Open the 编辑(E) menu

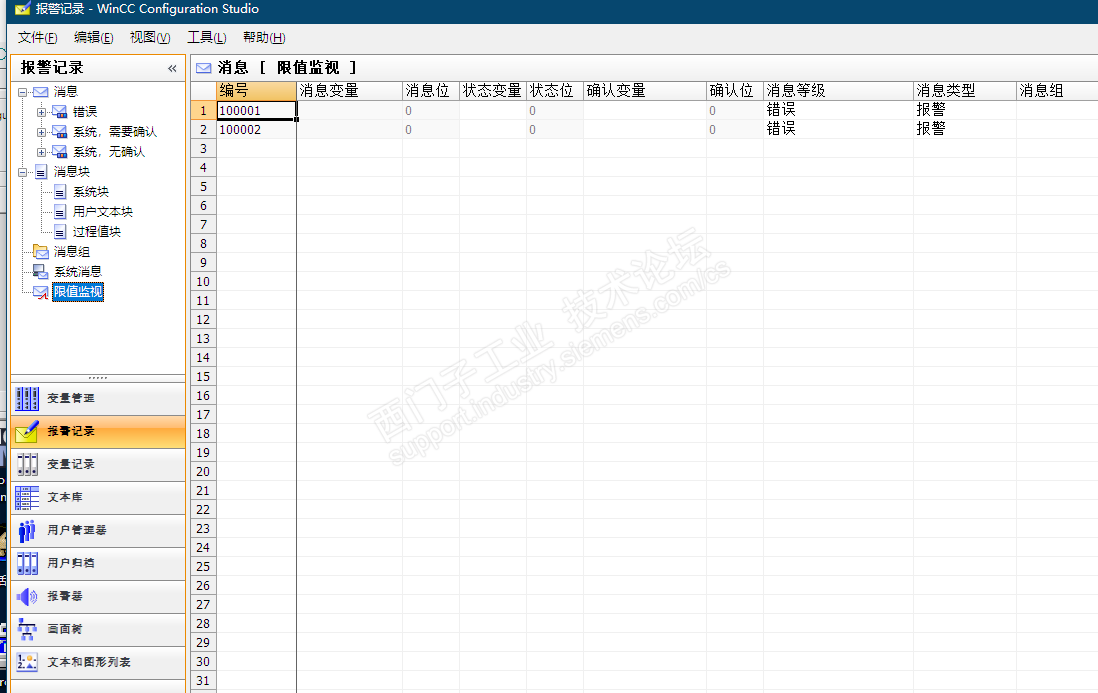point(94,38)
